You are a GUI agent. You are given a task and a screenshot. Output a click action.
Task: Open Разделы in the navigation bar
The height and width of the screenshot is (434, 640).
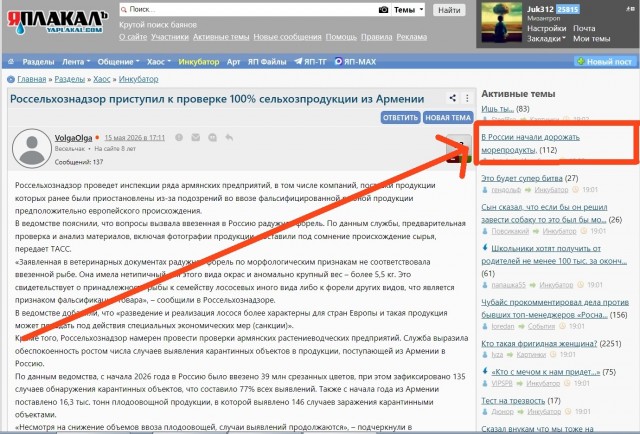click(x=38, y=62)
